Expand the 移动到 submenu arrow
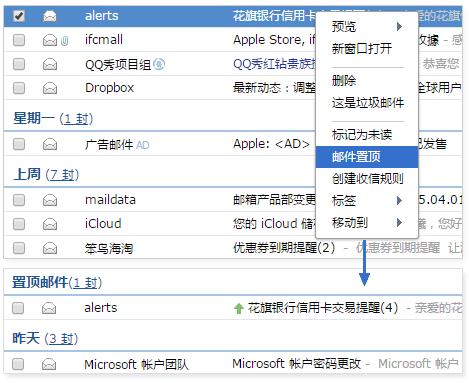The image size is (469, 383). pyautogui.click(x=399, y=222)
